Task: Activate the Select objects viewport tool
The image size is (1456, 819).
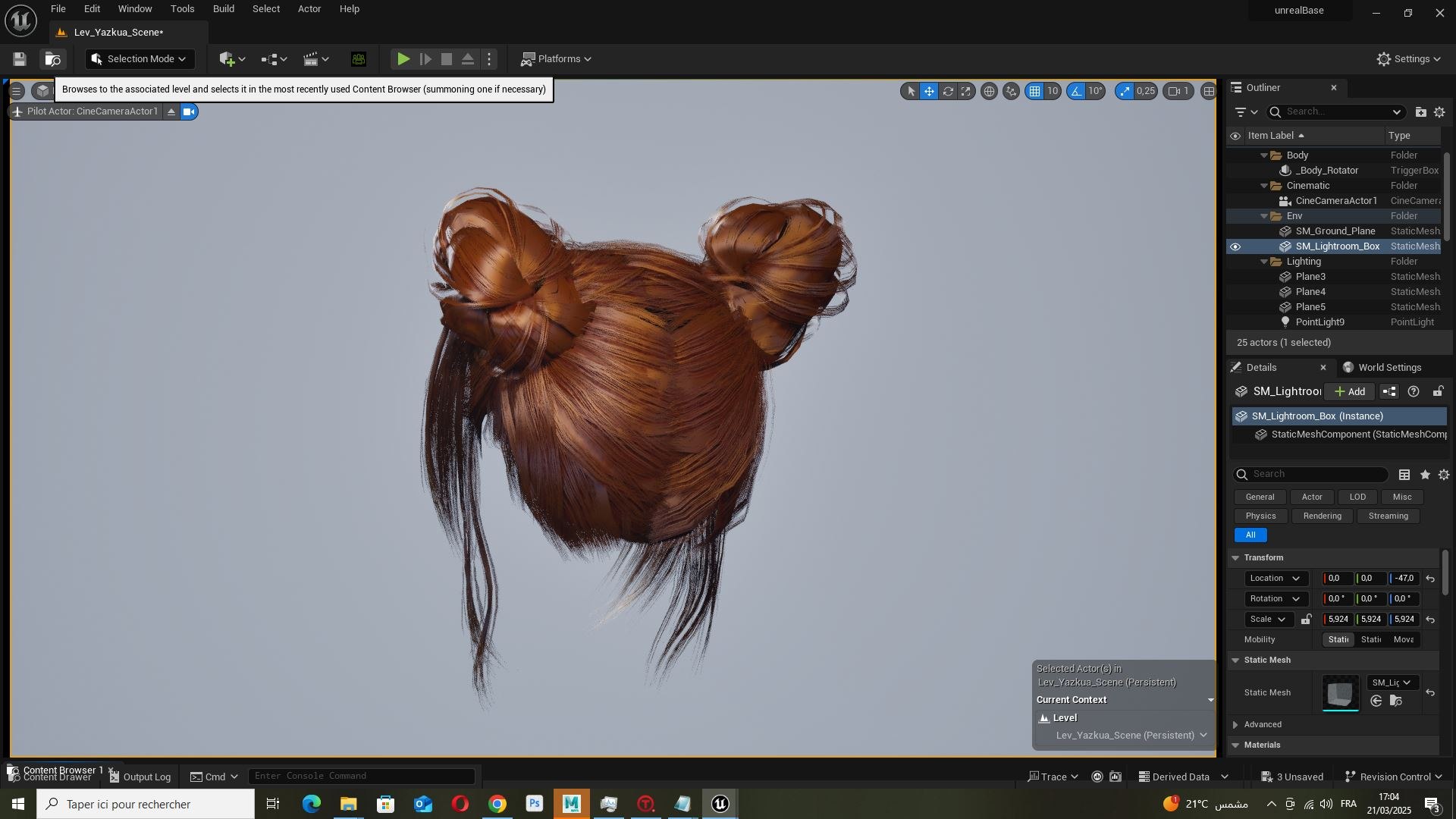Action: click(911, 91)
